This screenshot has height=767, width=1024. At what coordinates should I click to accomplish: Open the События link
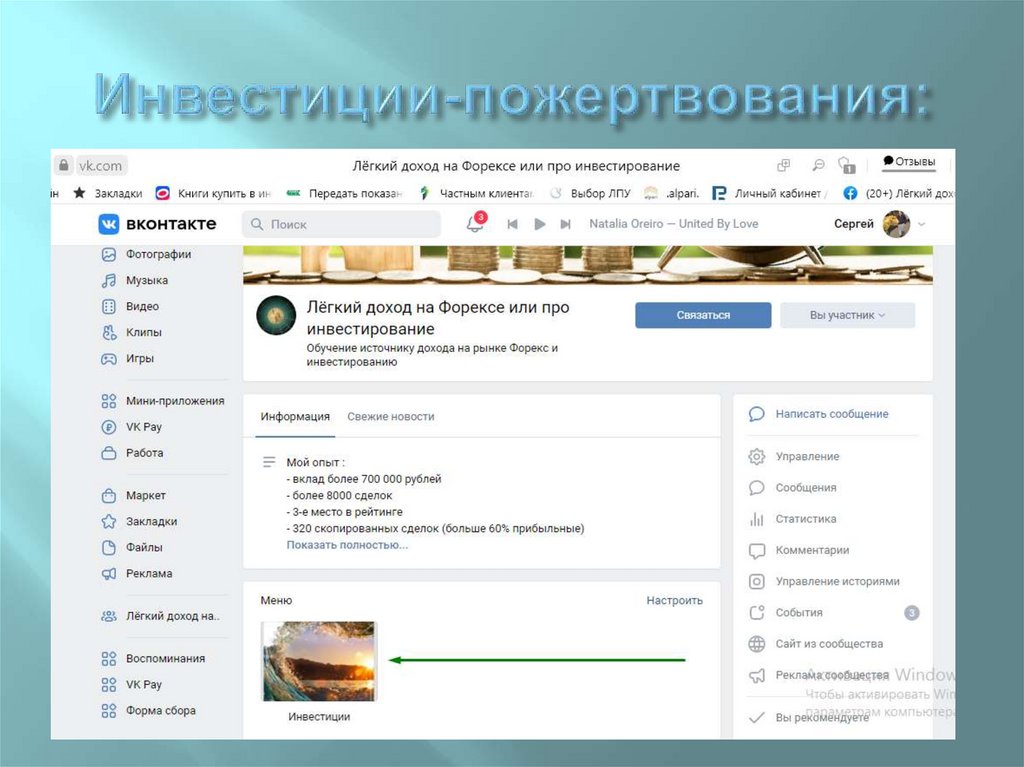tap(799, 613)
